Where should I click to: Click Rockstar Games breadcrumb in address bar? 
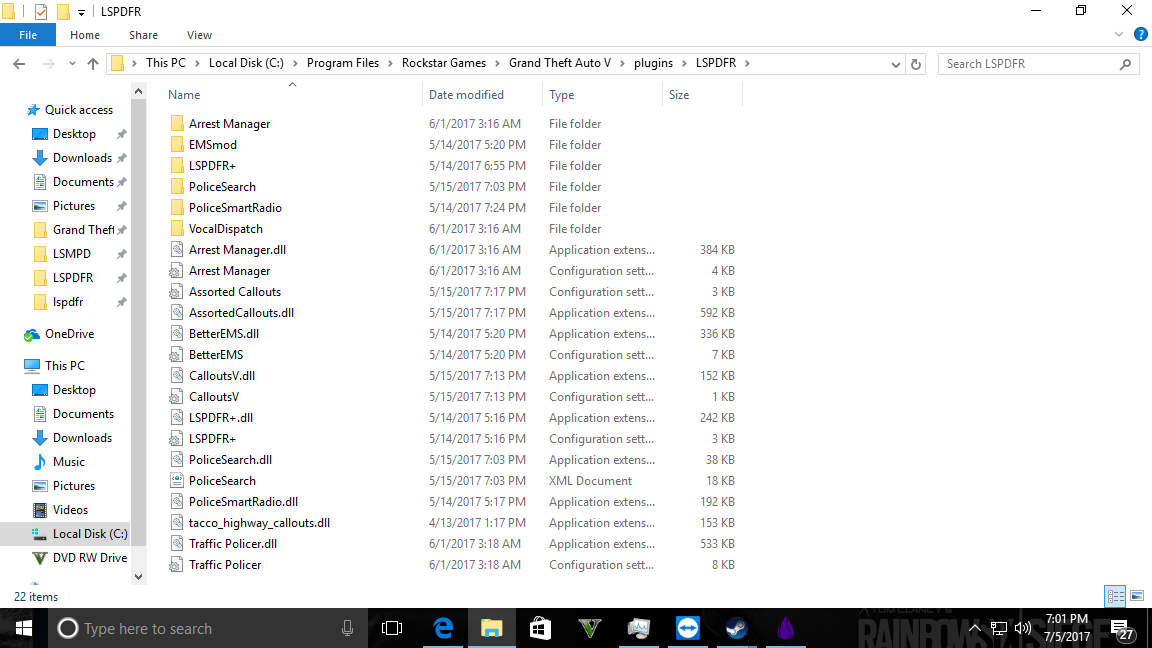point(444,63)
